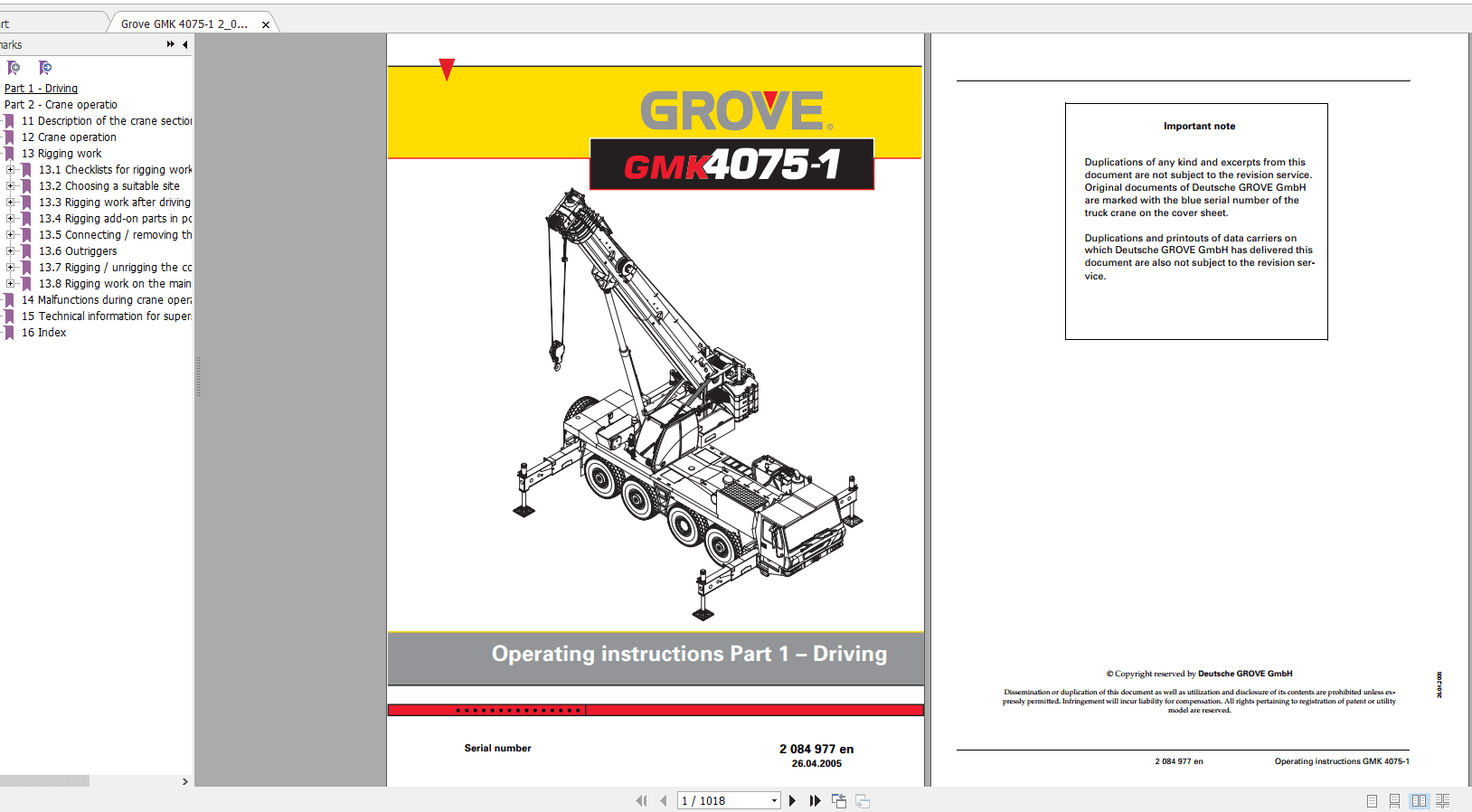The width and height of the screenshot is (1472, 812).
Task: Switch to single page view
Action: click(x=1372, y=801)
